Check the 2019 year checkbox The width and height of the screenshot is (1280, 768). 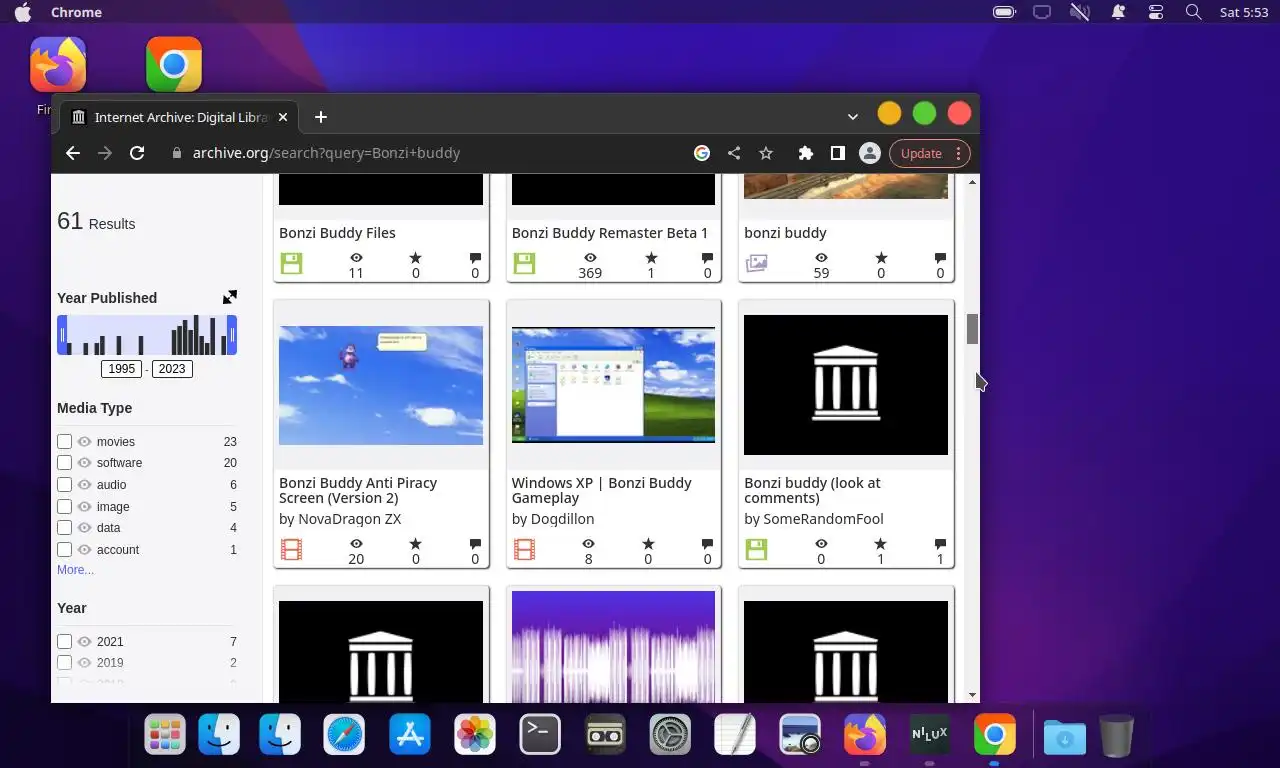[x=64, y=662]
